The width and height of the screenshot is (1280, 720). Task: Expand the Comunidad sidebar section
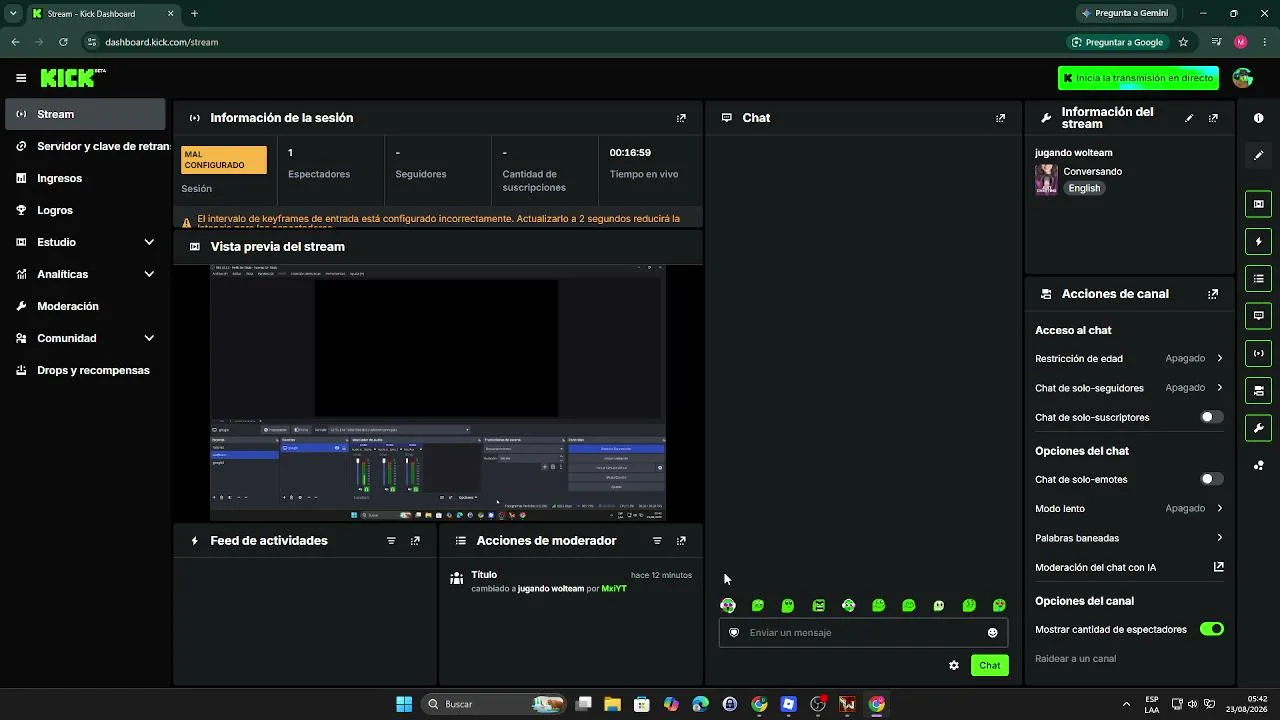pyautogui.click(x=149, y=338)
